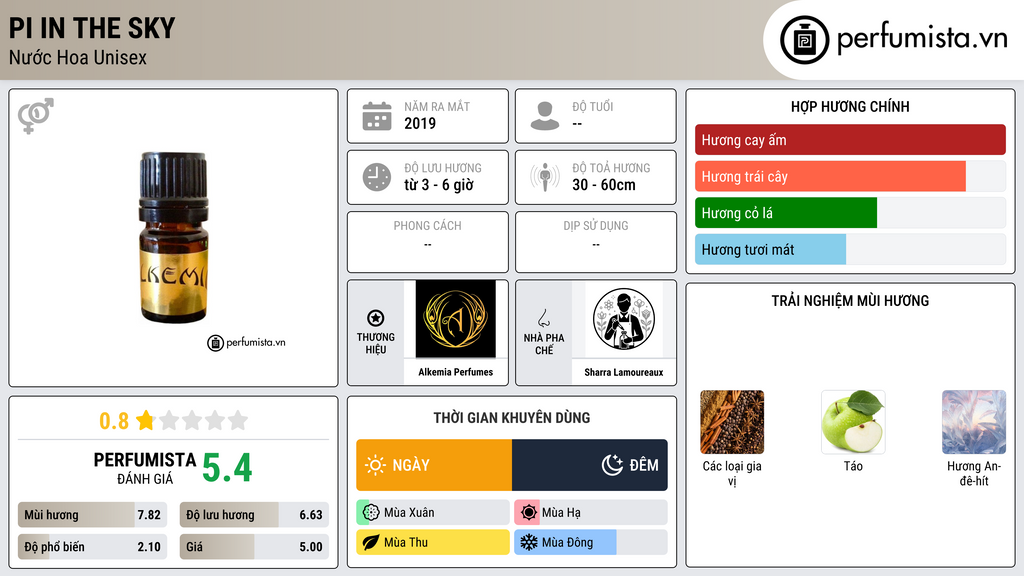This screenshot has height=576, width=1024.
Task: Open the Alkemia perfume bottle image
Action: click(x=173, y=238)
